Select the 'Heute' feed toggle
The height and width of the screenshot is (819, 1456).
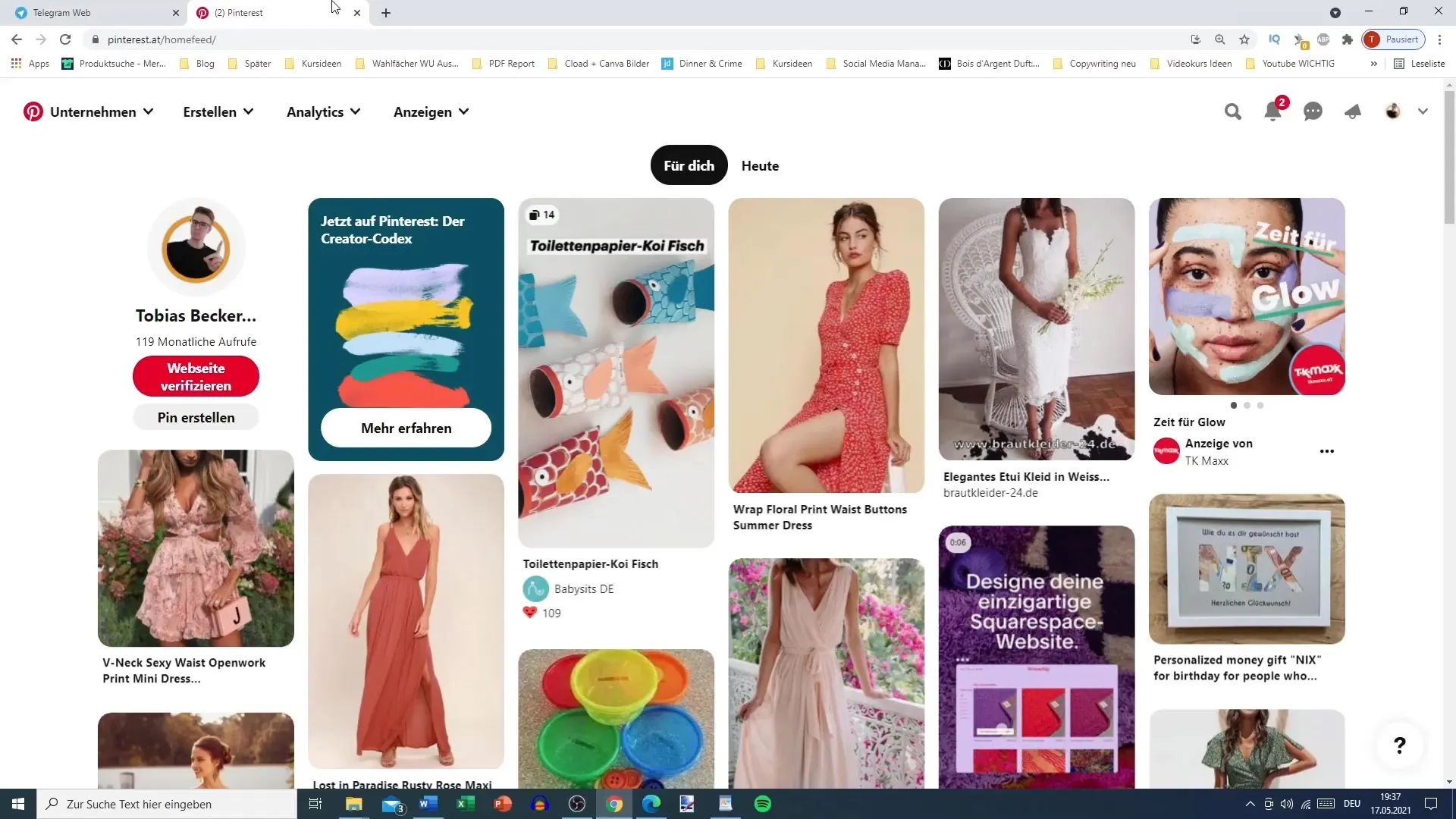[x=760, y=165]
